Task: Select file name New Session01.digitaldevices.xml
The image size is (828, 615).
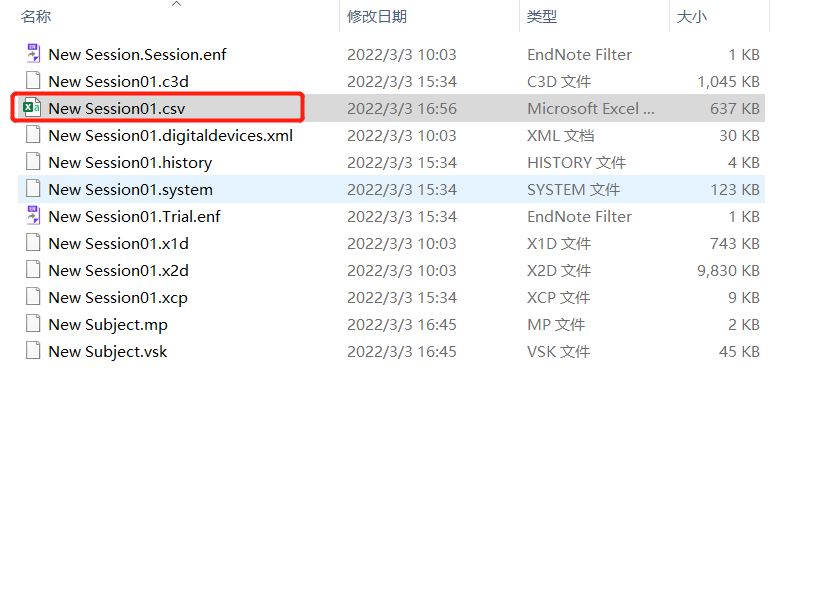Action: (x=171, y=136)
